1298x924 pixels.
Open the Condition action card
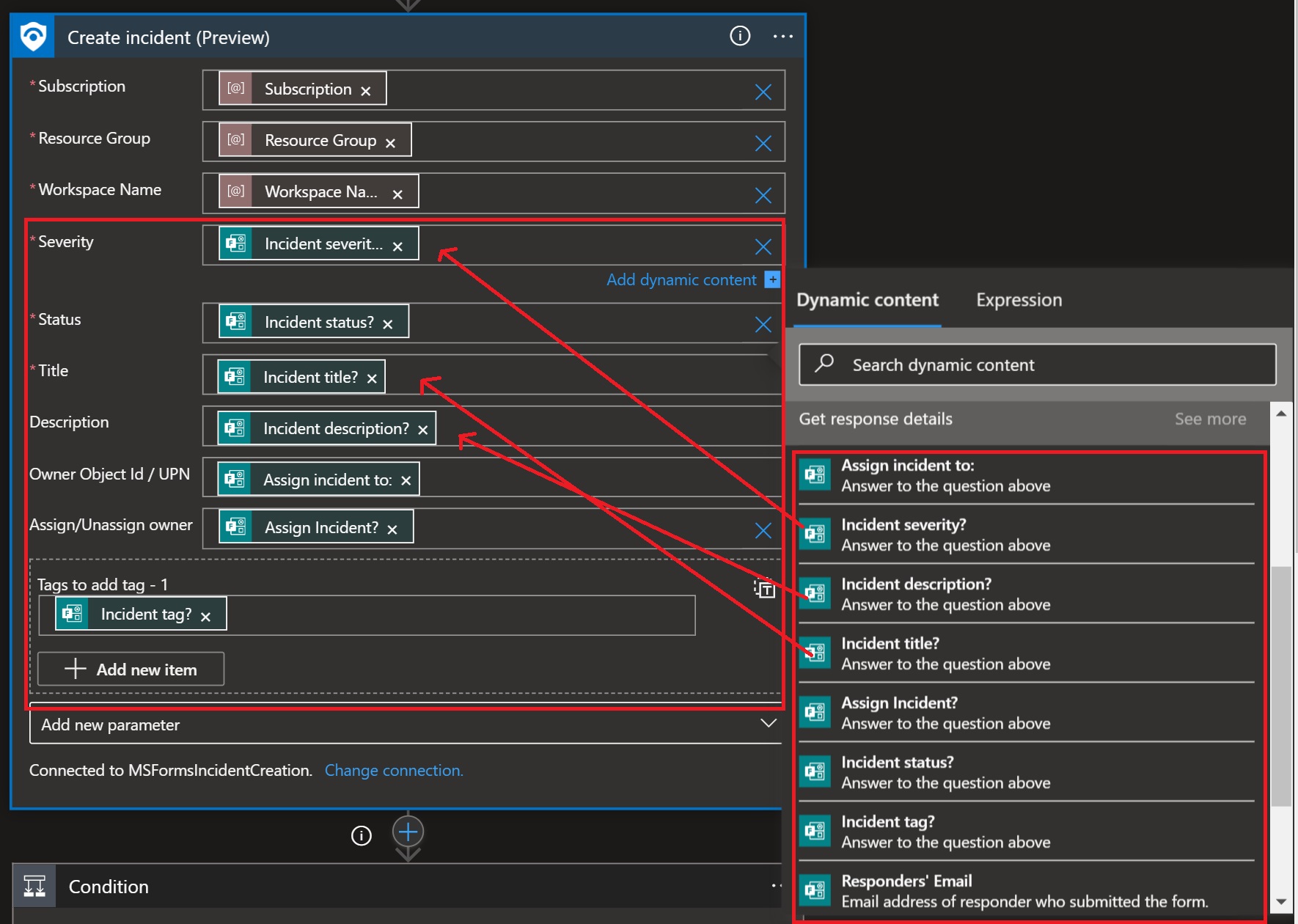[397, 887]
